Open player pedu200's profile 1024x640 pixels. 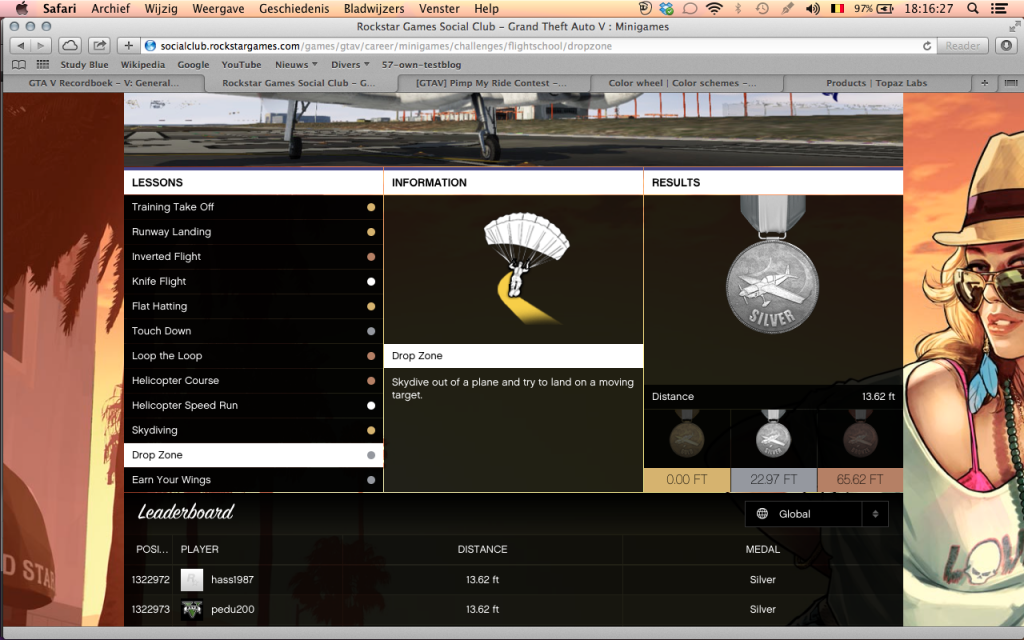[232, 609]
